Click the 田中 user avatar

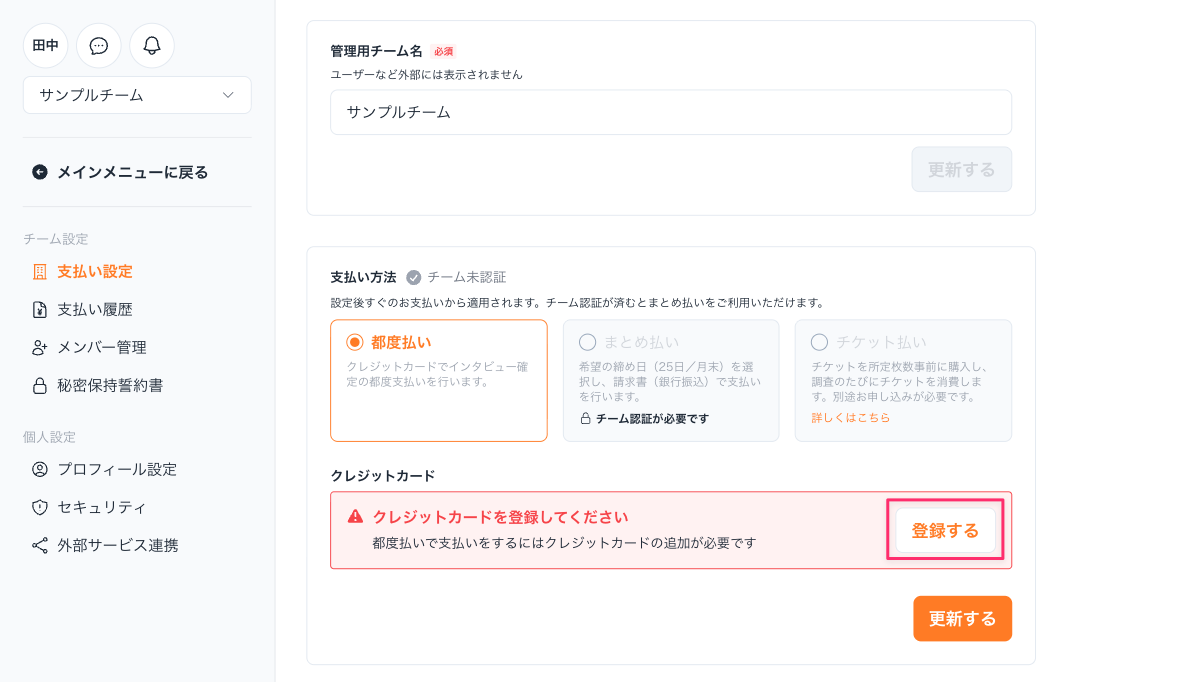tap(46, 46)
